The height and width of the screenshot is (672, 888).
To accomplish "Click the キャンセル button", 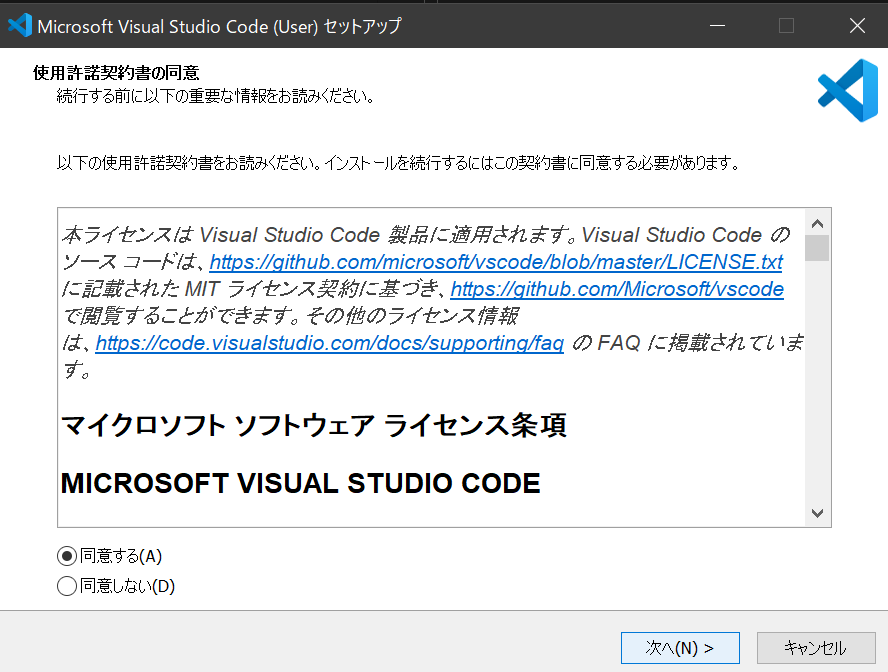I will 815,648.
